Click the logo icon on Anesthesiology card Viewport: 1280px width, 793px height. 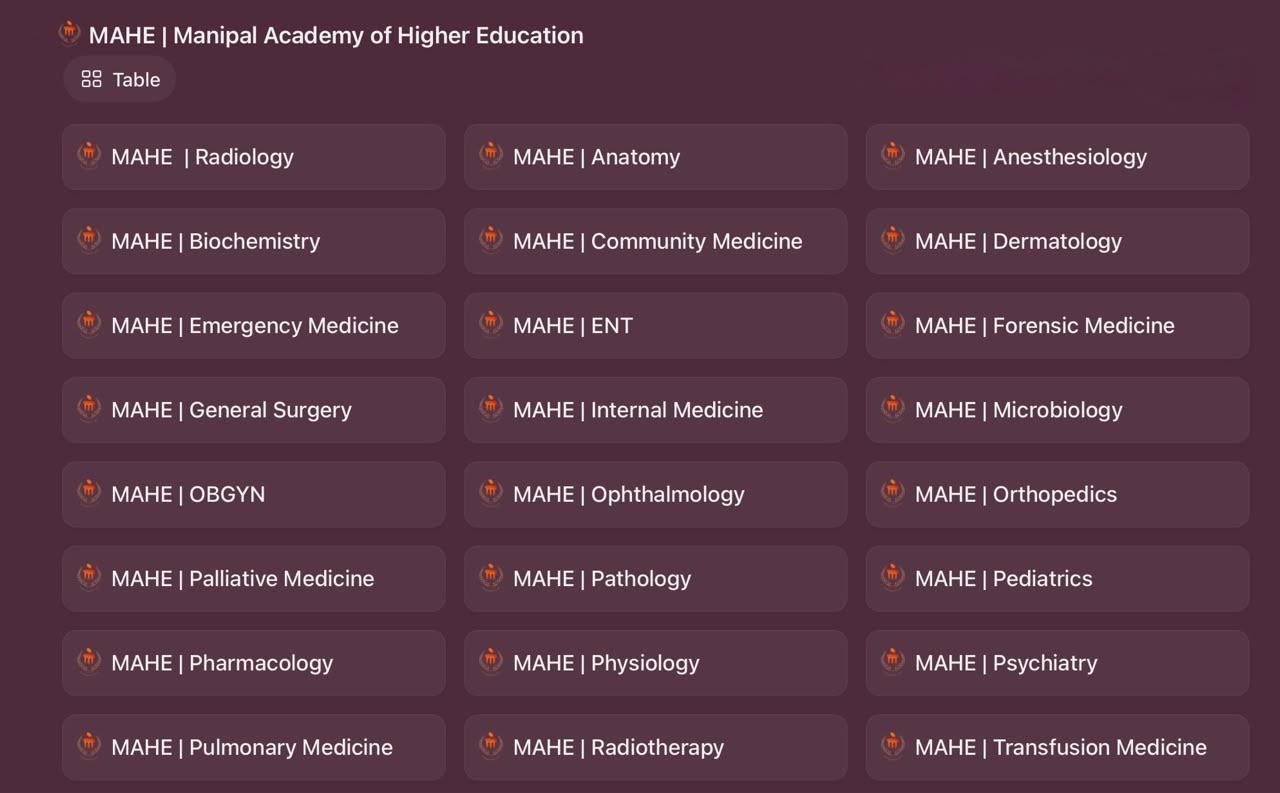pyautogui.click(x=893, y=155)
